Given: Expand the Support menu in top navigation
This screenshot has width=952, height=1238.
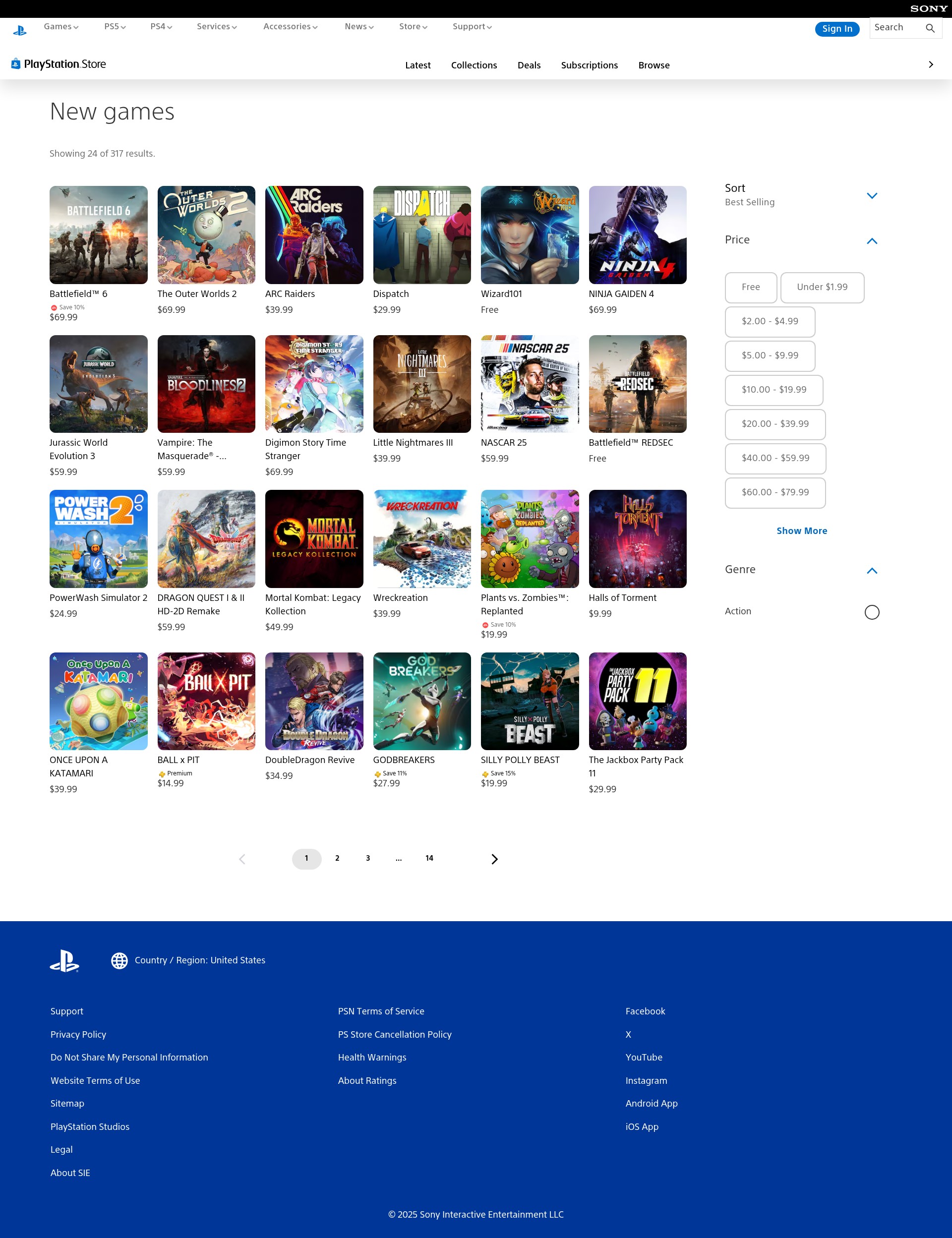Looking at the screenshot, I should 472,27.
